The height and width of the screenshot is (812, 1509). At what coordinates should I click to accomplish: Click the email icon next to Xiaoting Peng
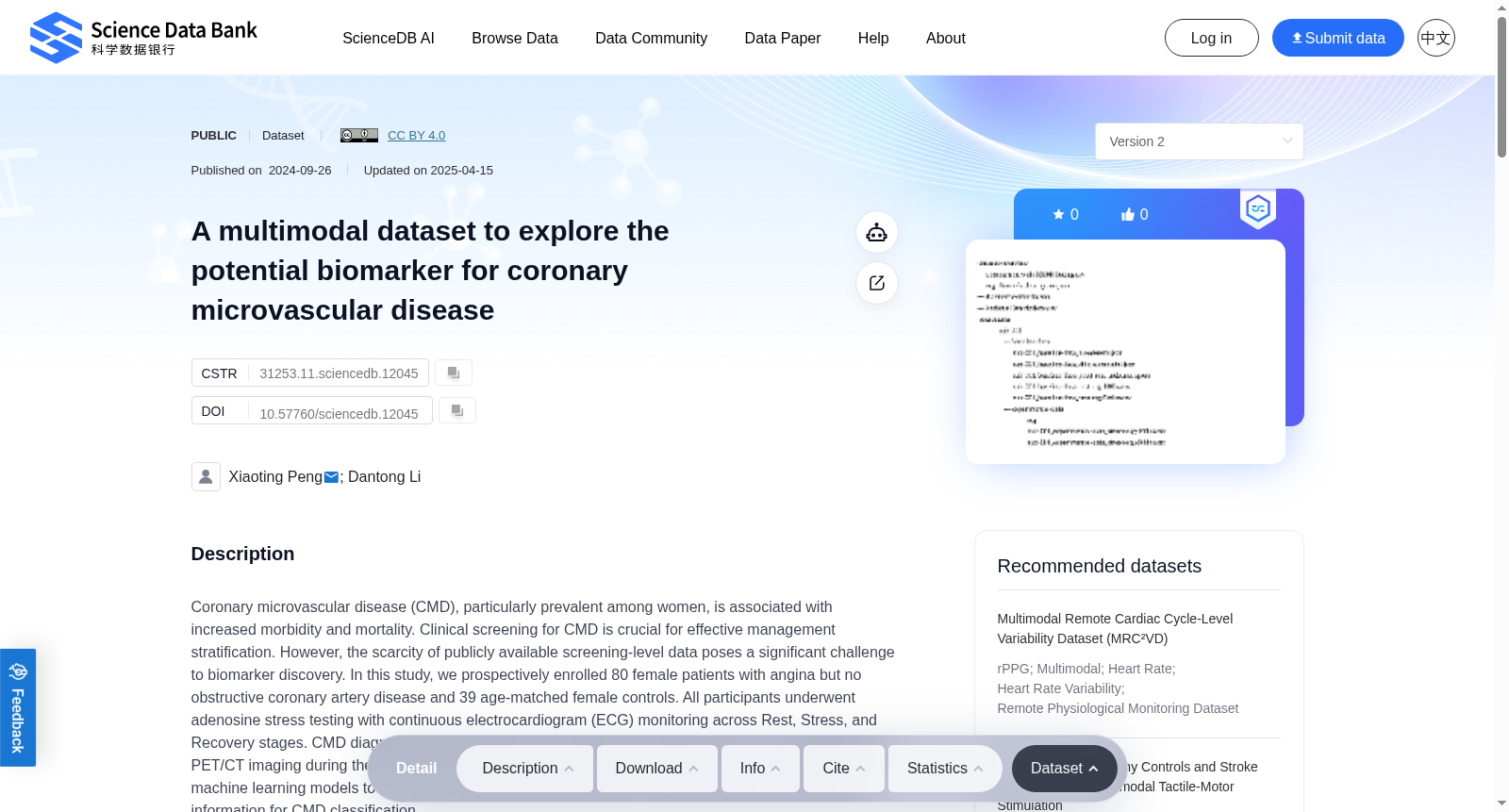click(x=331, y=477)
